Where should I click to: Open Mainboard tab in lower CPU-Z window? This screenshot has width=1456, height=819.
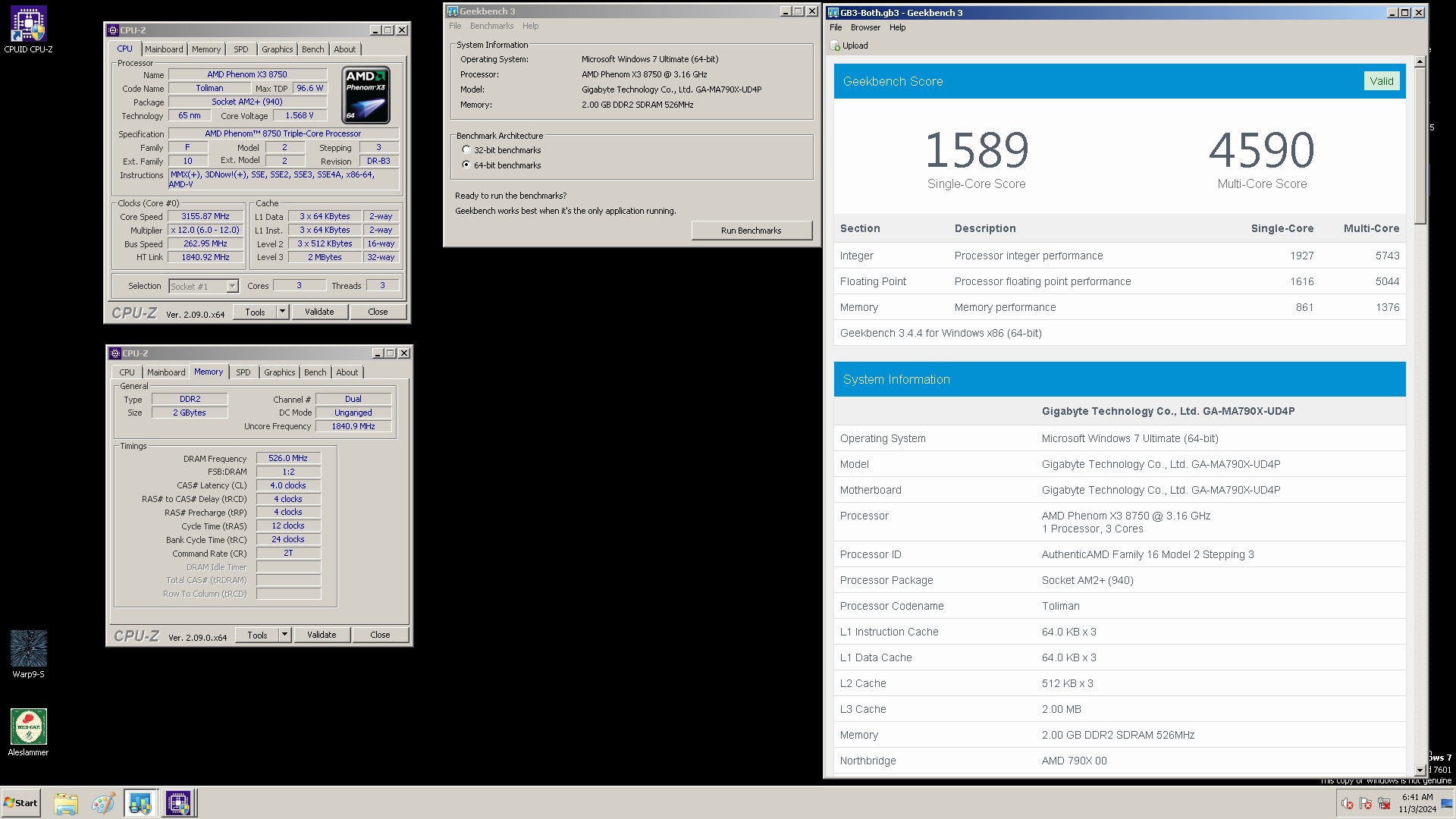click(x=166, y=372)
